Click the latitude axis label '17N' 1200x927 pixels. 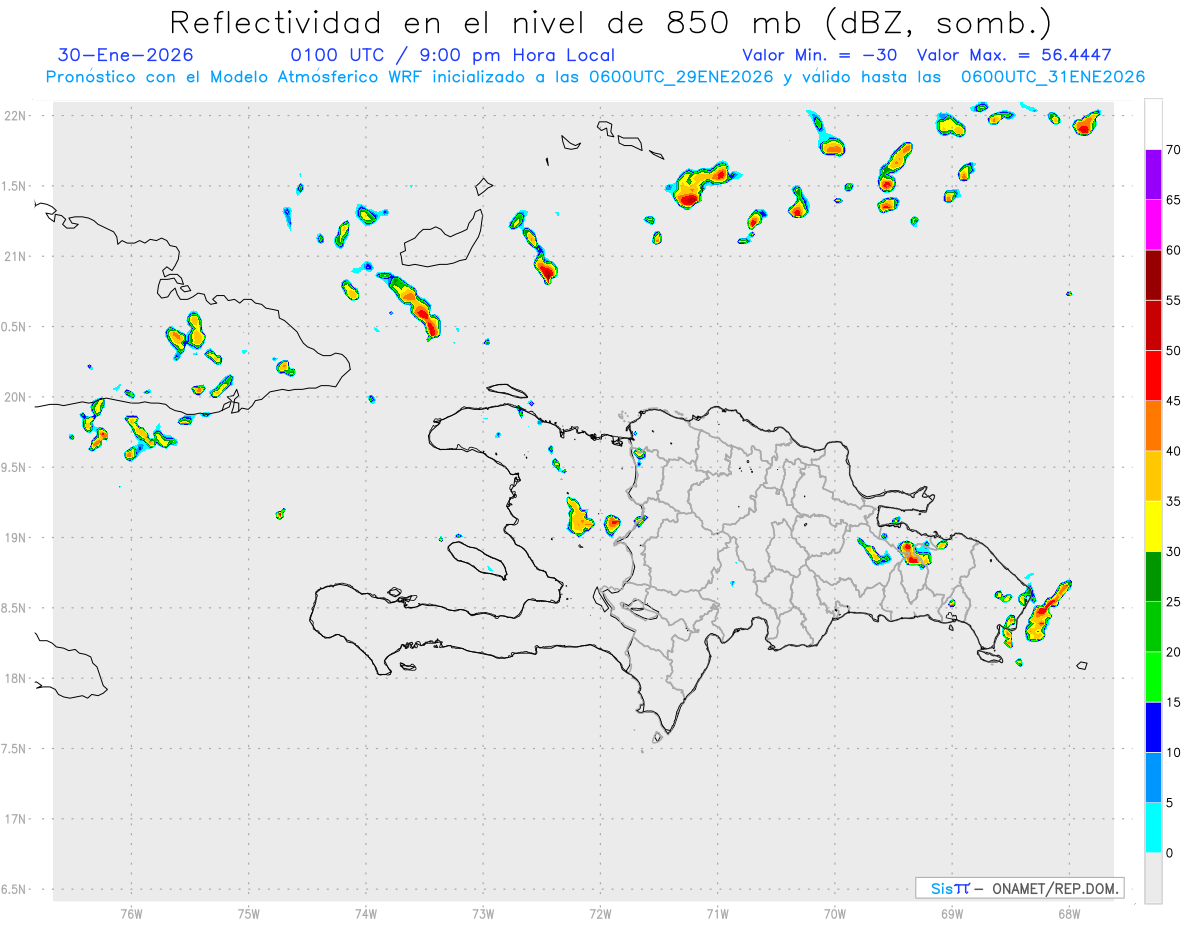(17, 819)
